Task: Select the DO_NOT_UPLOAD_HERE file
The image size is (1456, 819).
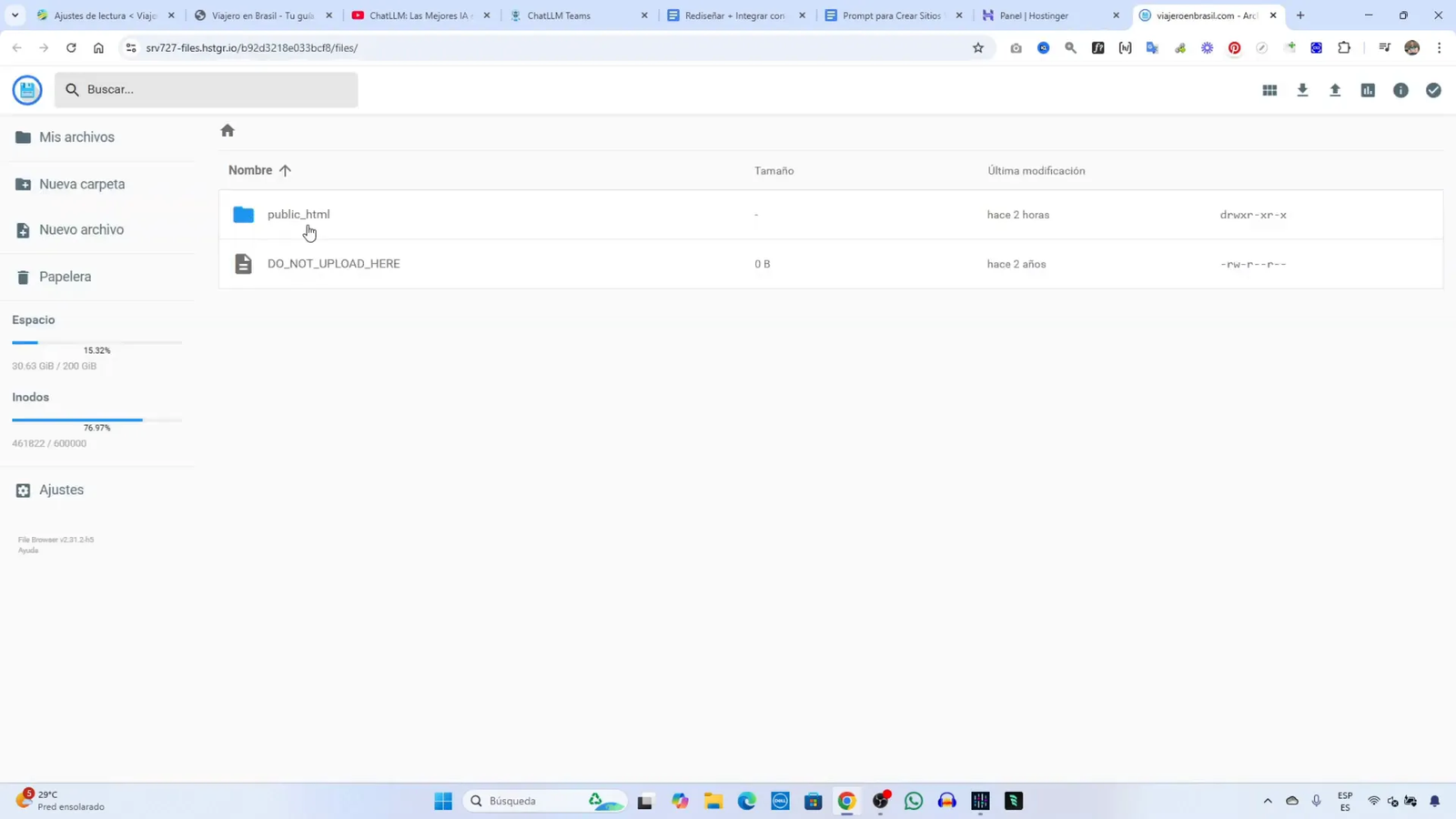Action: pos(333,264)
